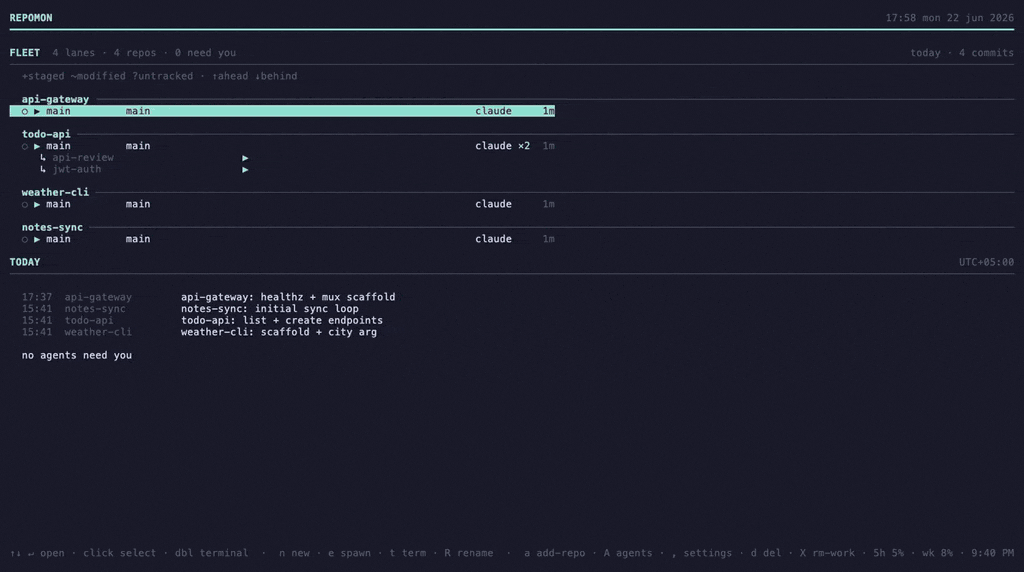Select the api-review sub-lane
This screenshot has height=572, width=1024.
83,157
